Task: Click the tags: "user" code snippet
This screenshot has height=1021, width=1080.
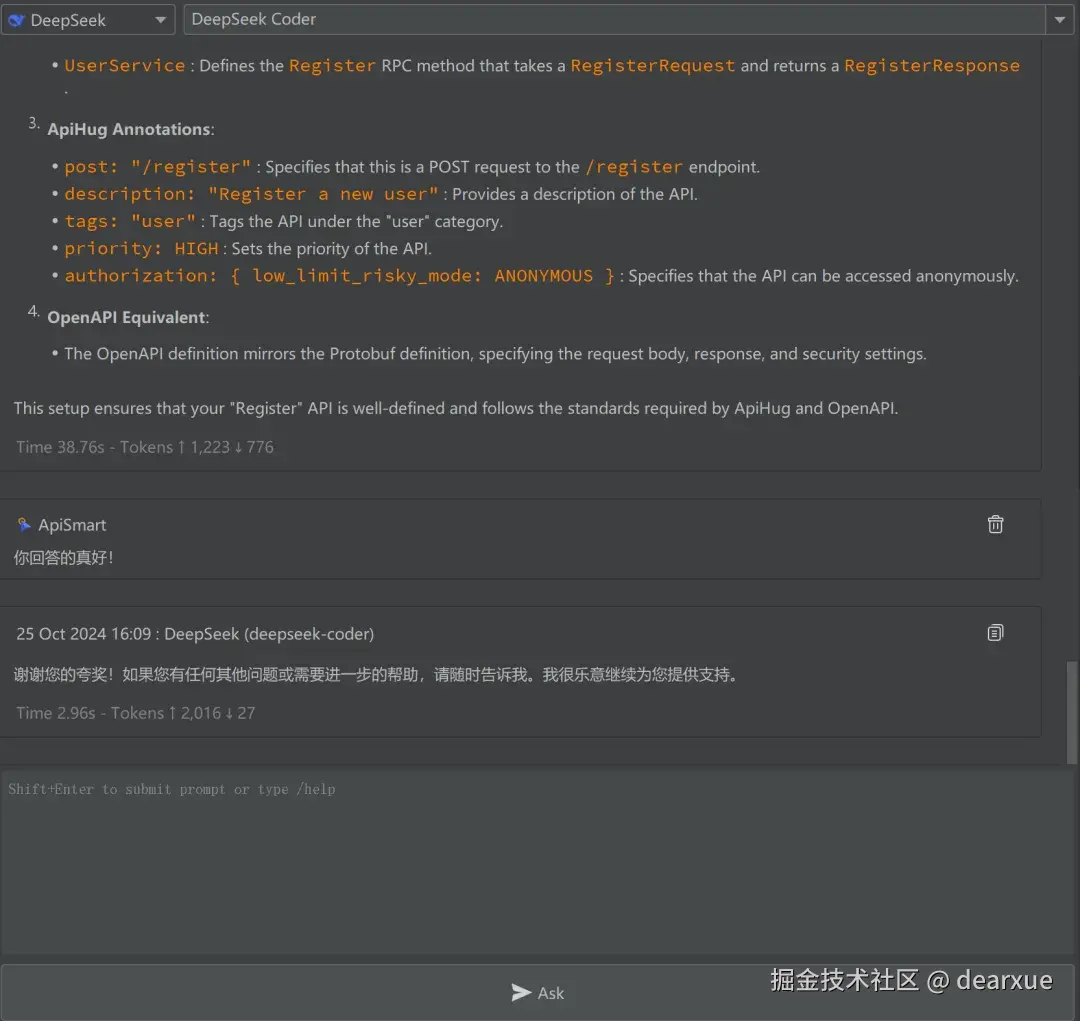Action: click(130, 221)
